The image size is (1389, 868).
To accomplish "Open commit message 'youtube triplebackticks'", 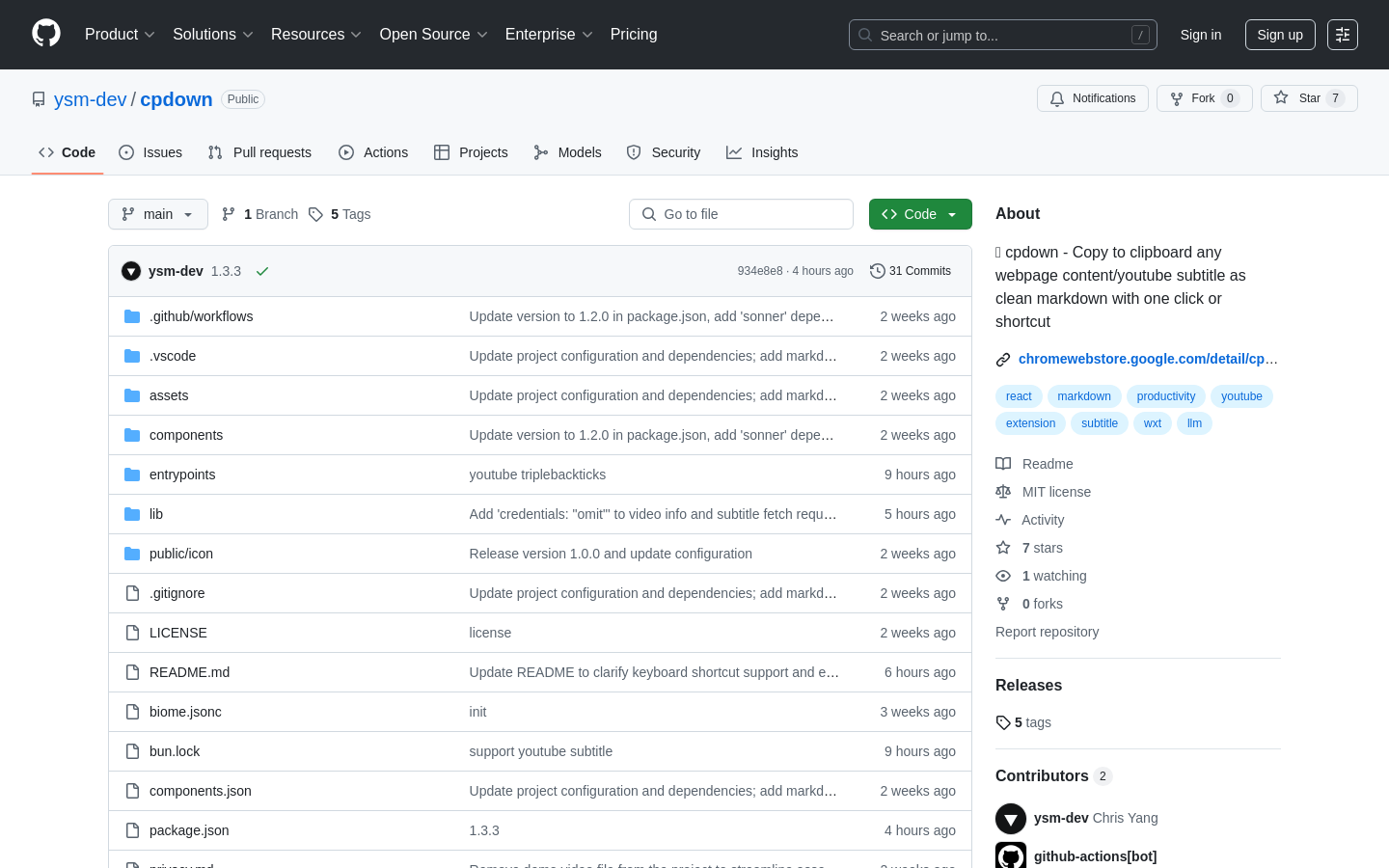I will (x=537, y=475).
